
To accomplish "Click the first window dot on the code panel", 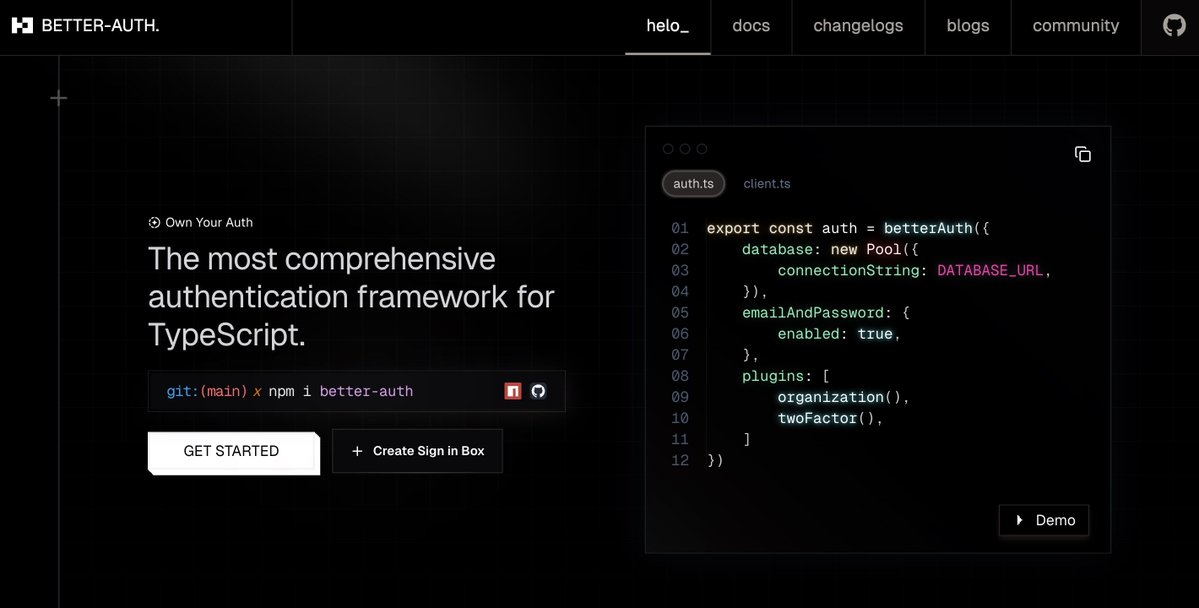I will coord(667,148).
